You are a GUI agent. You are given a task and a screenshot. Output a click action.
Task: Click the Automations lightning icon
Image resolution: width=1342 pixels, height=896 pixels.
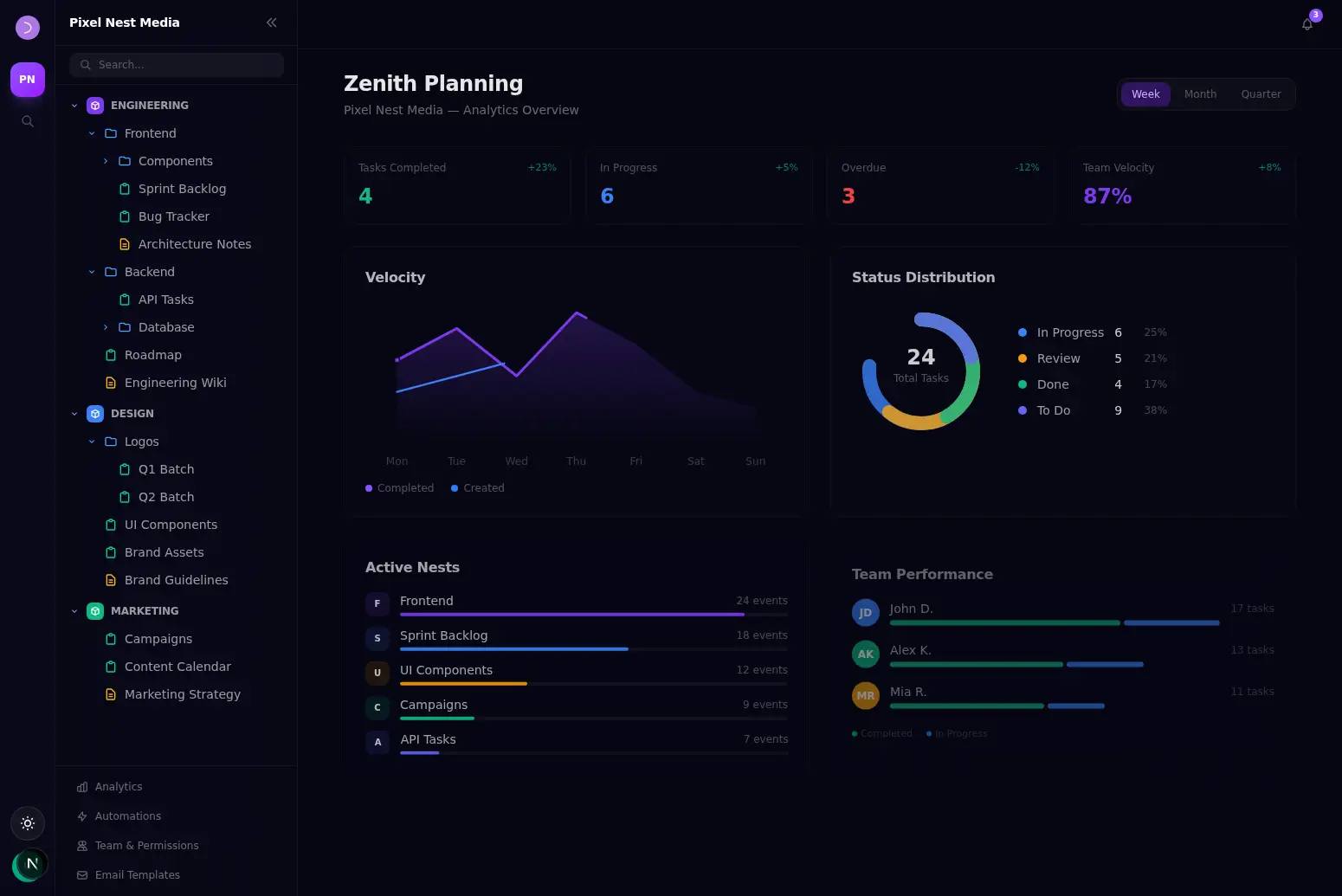point(82,816)
